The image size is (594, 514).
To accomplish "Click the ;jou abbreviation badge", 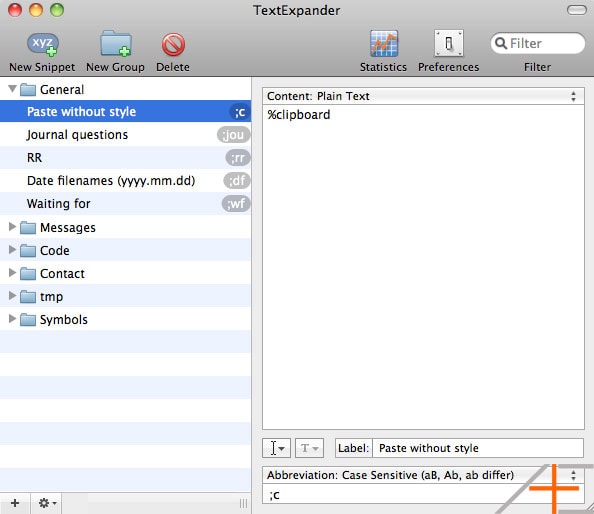I will tap(233, 134).
